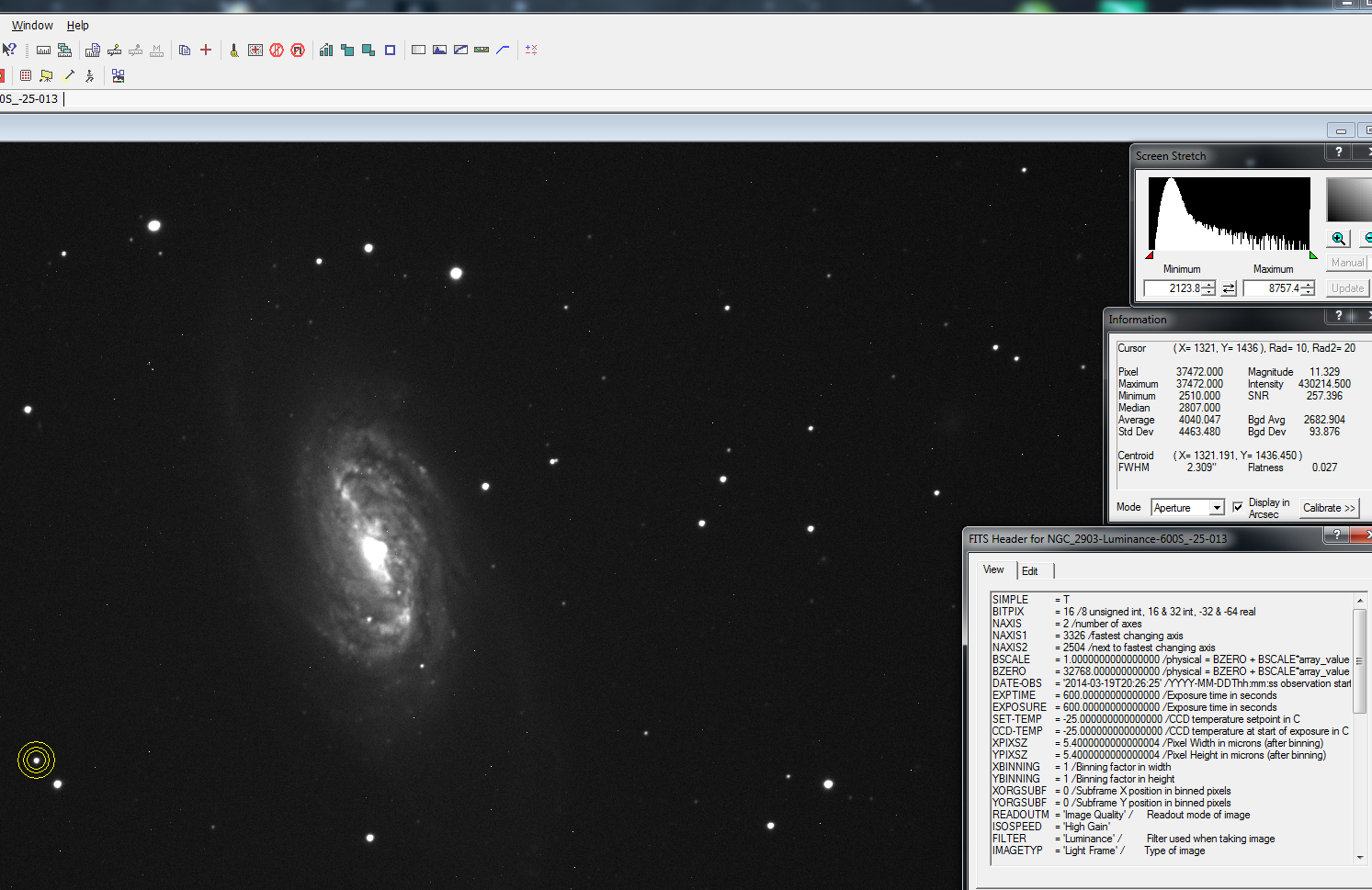Open the Window menu

[x=31, y=25]
